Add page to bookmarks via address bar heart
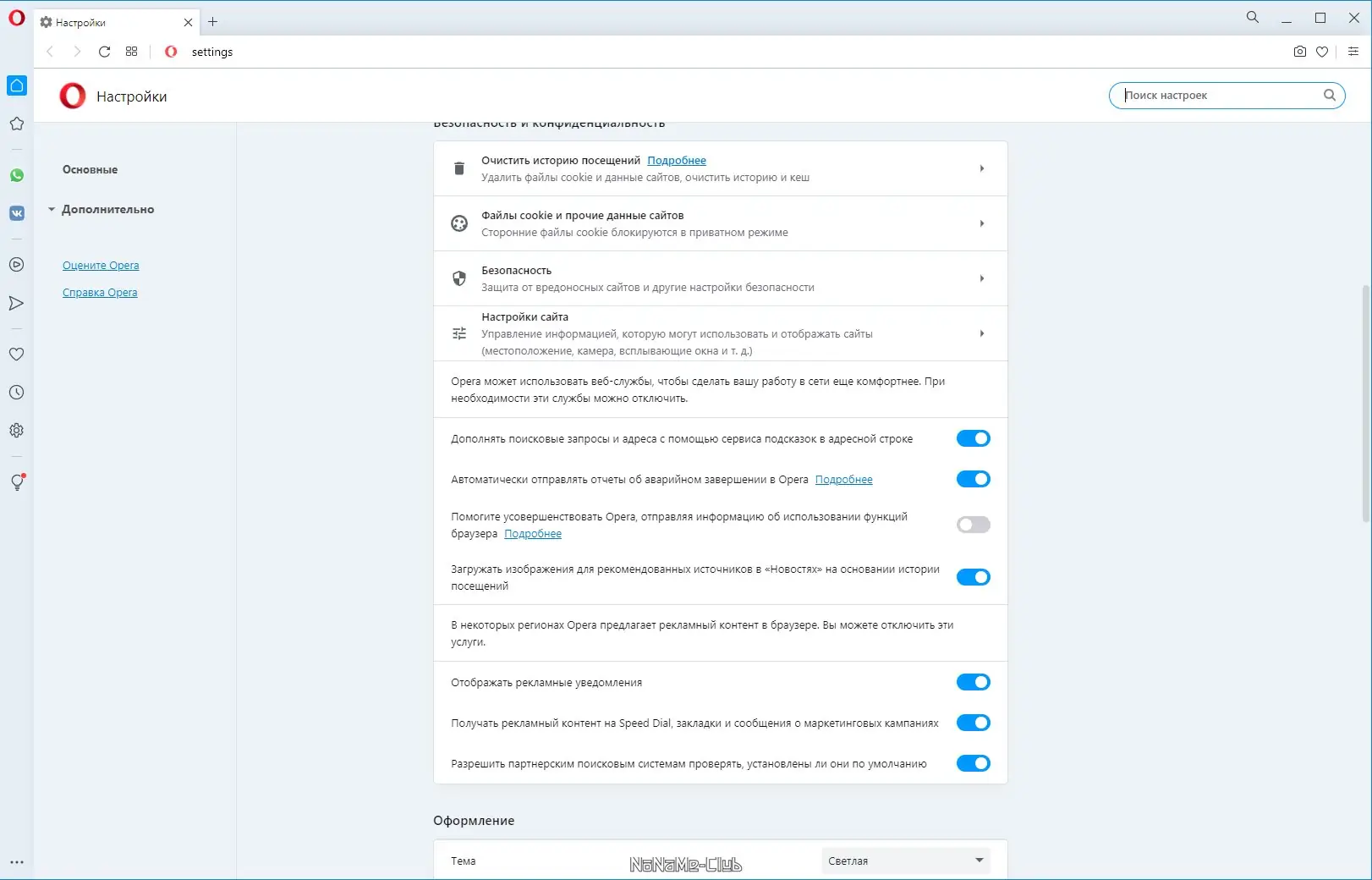This screenshot has width=1372, height=880. click(x=1322, y=52)
